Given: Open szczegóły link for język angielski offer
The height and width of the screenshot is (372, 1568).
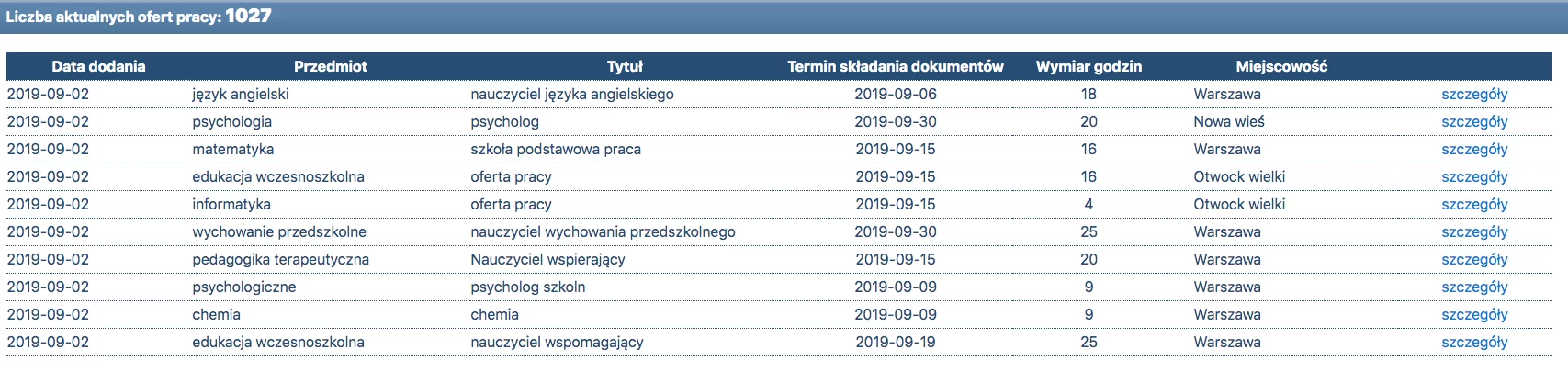Looking at the screenshot, I should tap(1474, 95).
